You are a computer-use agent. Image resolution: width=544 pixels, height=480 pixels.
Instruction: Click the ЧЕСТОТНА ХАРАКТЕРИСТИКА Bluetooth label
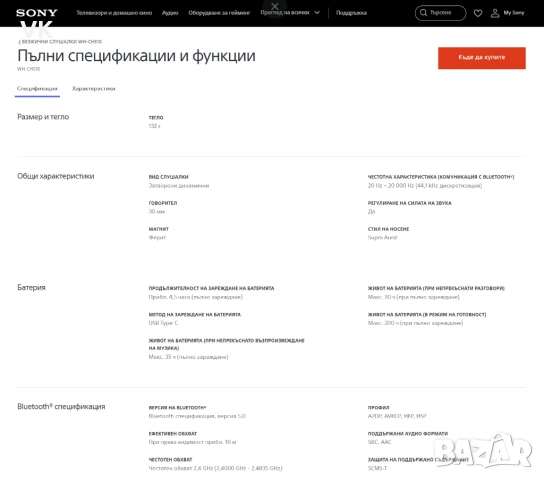click(x=441, y=177)
